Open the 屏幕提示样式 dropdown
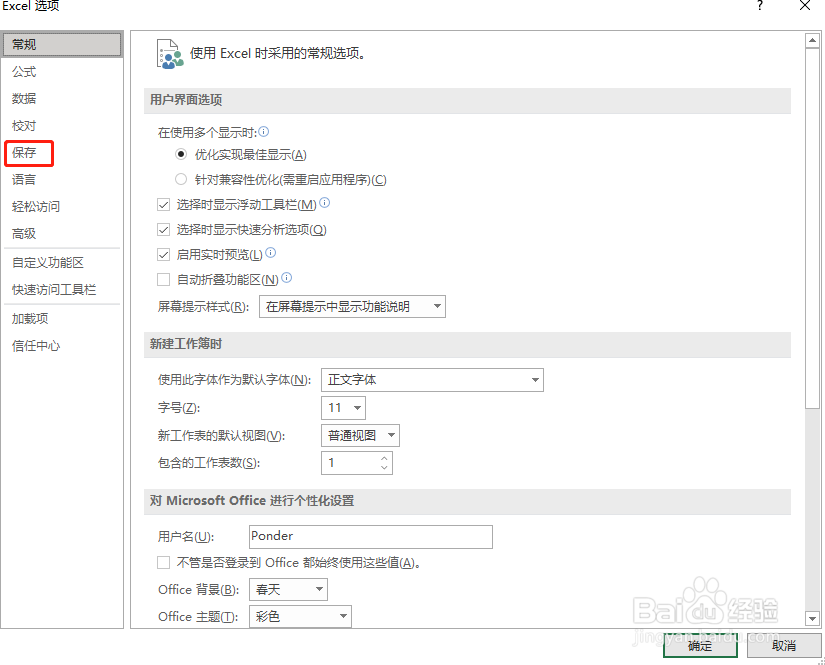The image size is (825, 665). coord(352,307)
